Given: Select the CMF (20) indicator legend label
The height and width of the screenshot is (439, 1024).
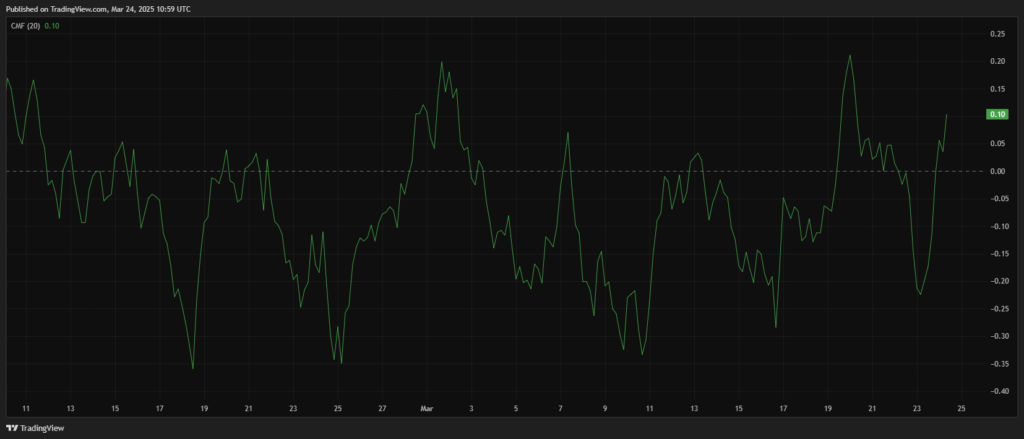Looking at the screenshot, I should [25, 26].
